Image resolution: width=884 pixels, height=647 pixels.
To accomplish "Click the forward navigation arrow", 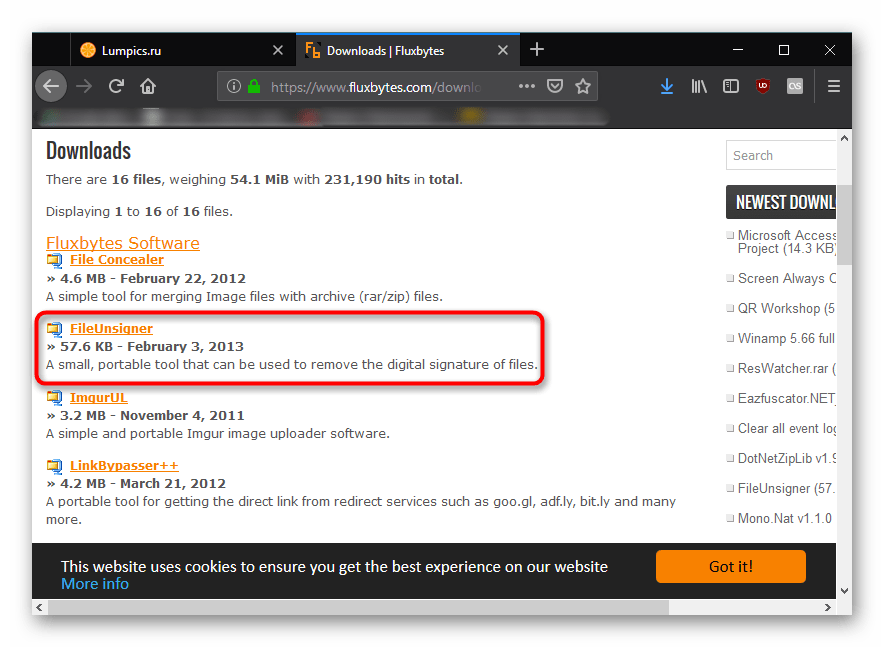I will [84, 86].
